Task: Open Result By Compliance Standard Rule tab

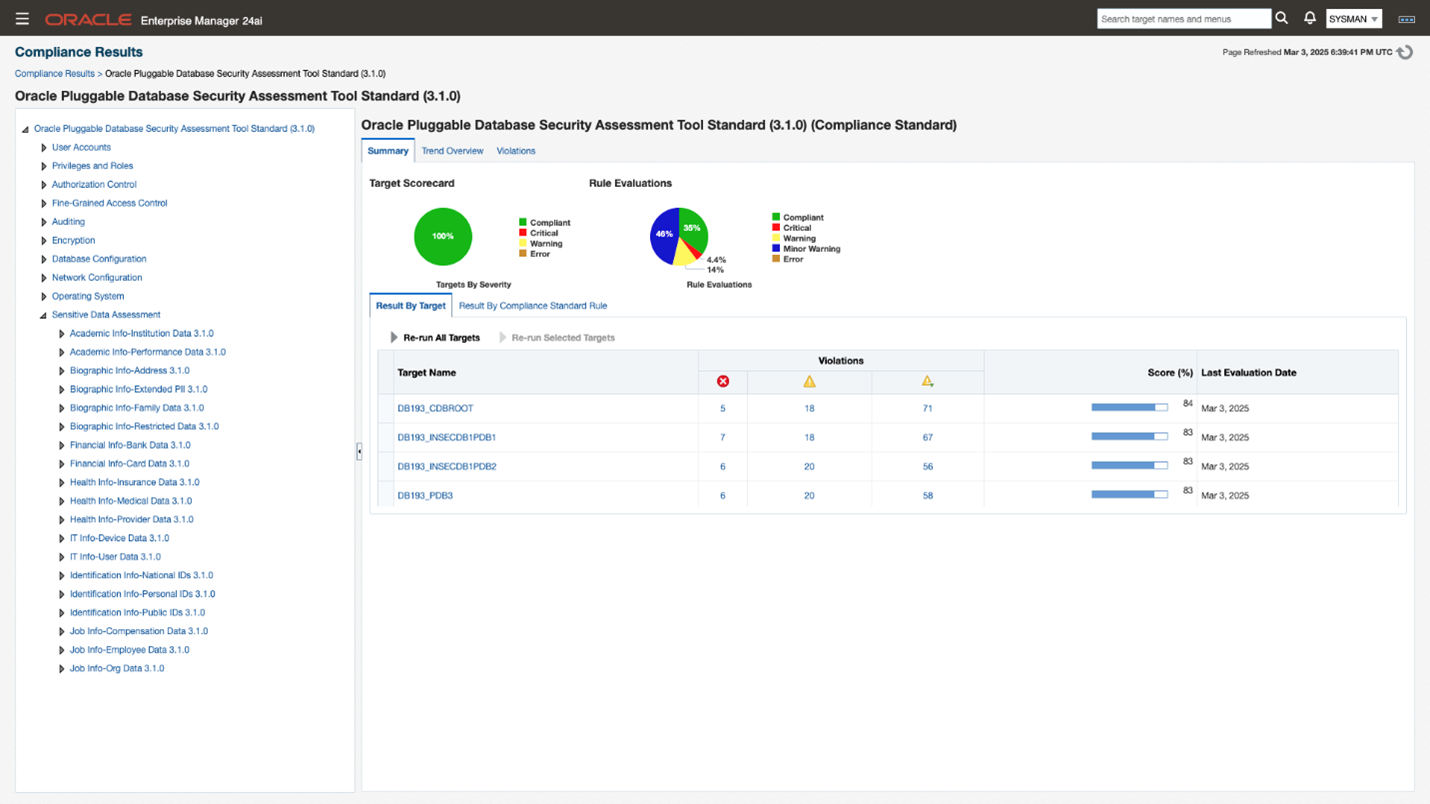Action: tap(532, 305)
